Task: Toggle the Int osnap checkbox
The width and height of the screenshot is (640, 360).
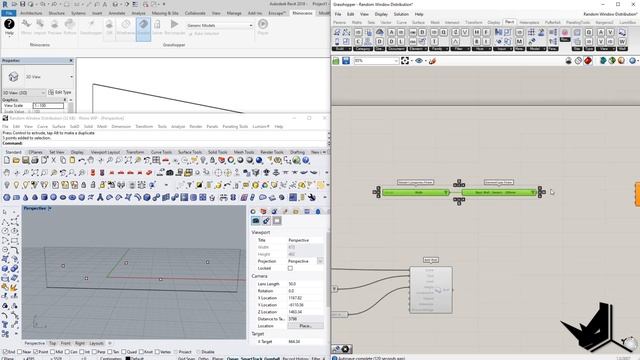Action: point(82,352)
